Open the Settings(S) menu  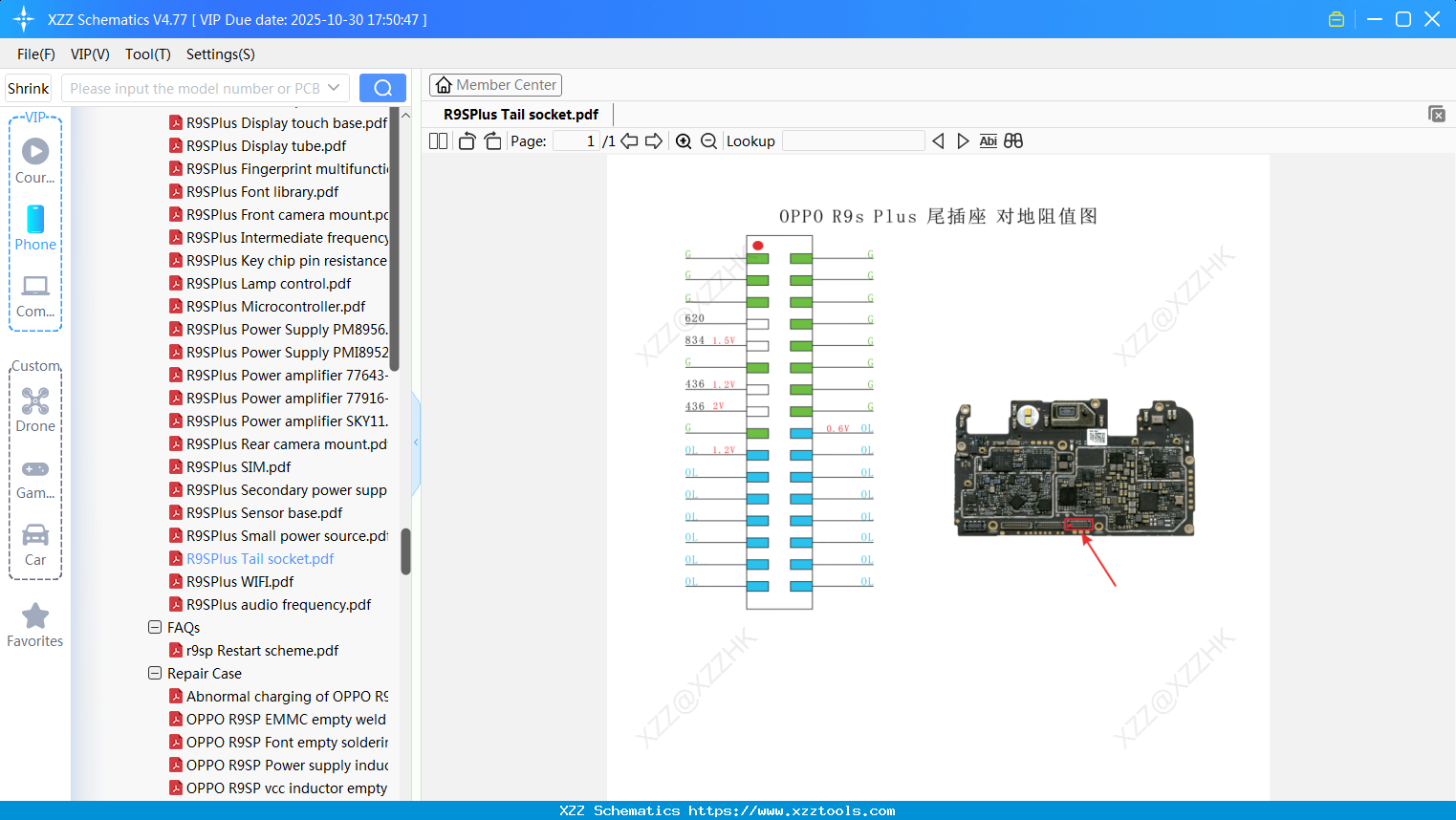[x=221, y=54]
